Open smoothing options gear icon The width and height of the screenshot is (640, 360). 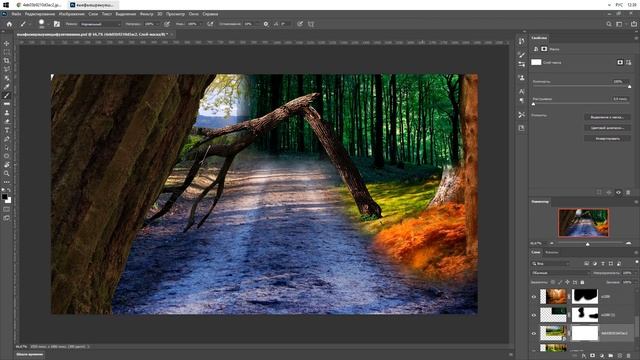tap(266, 24)
